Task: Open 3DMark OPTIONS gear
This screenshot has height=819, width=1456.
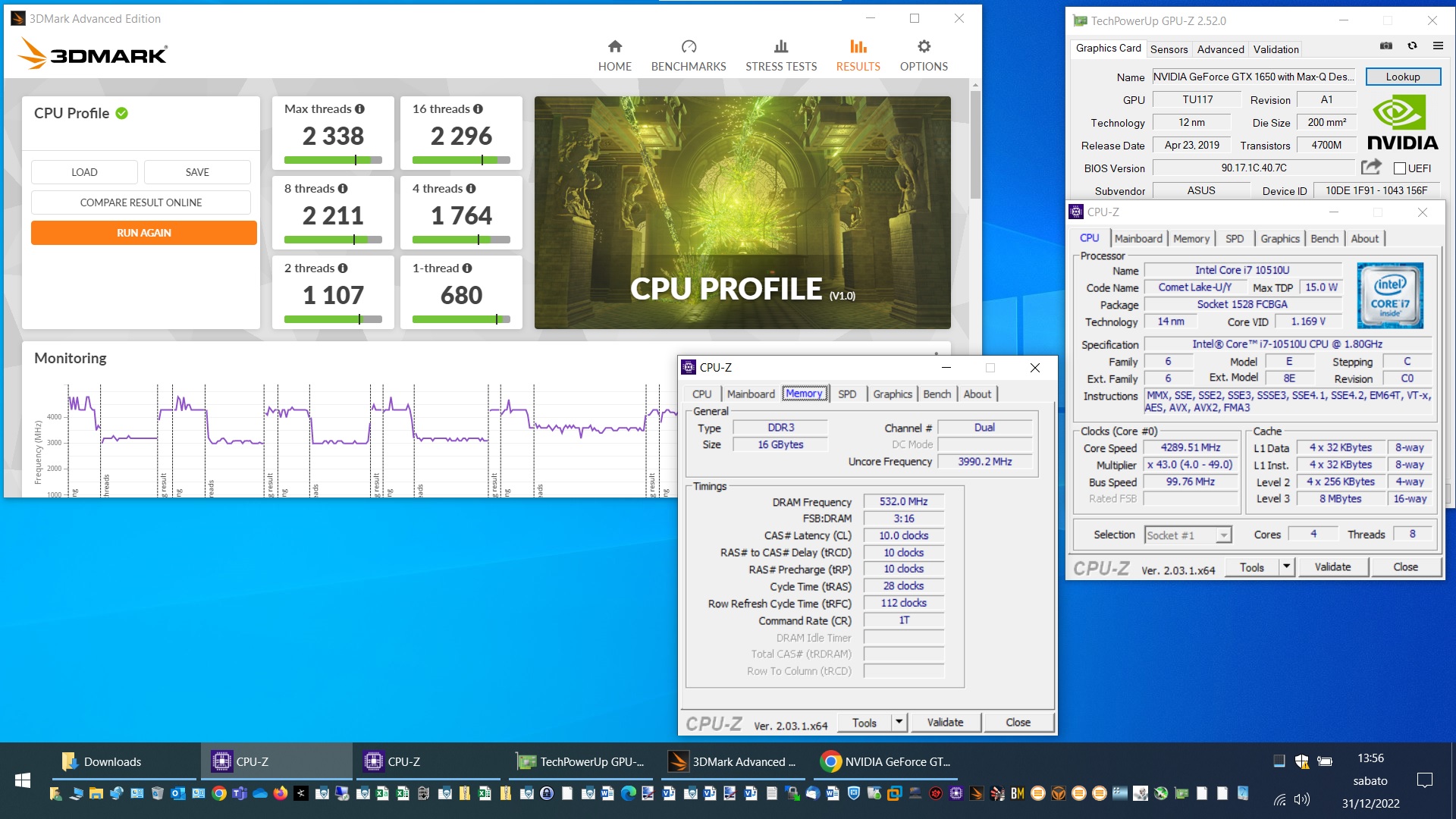Action: coord(924,56)
